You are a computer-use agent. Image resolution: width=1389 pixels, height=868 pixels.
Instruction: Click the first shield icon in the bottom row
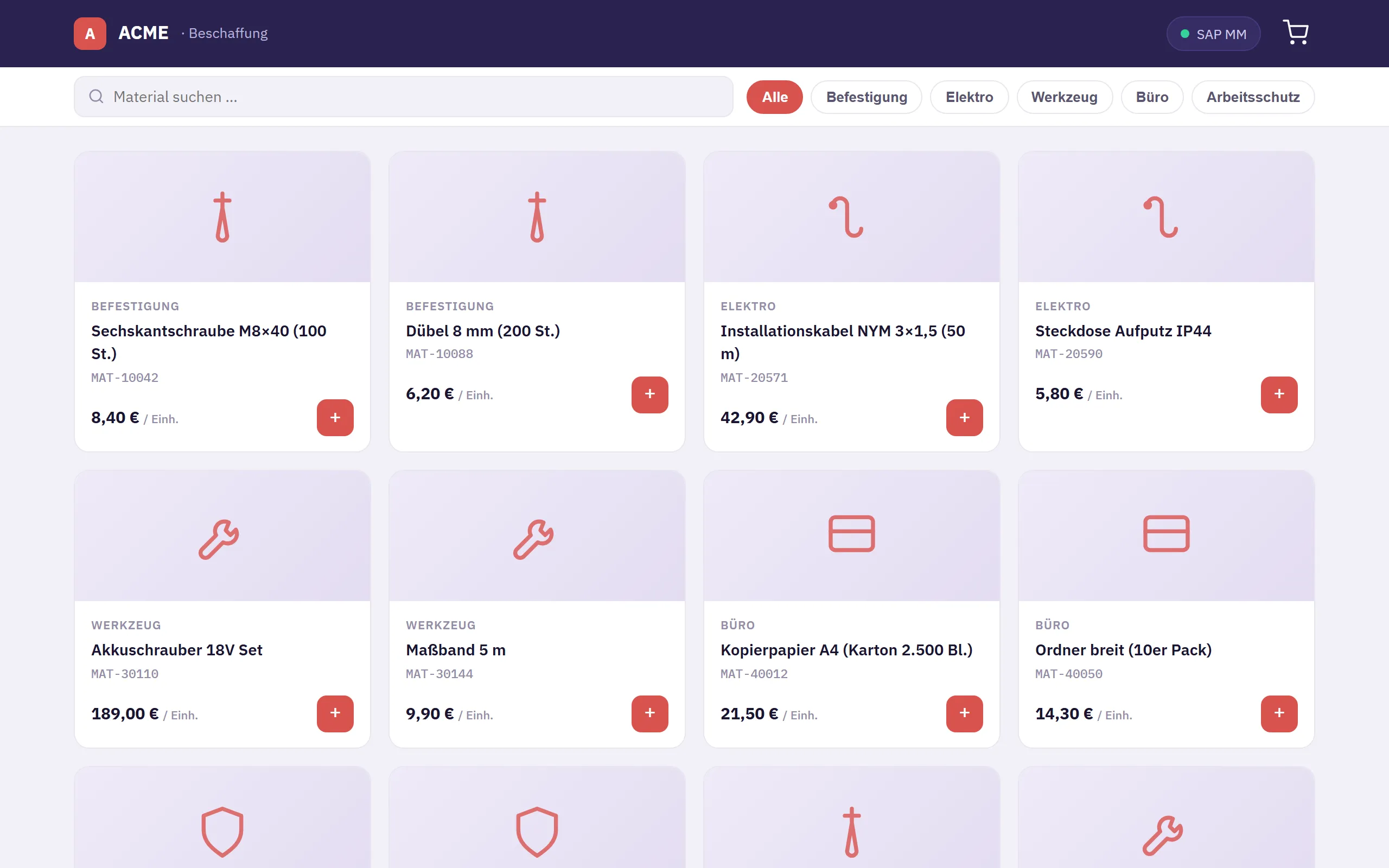(x=222, y=831)
